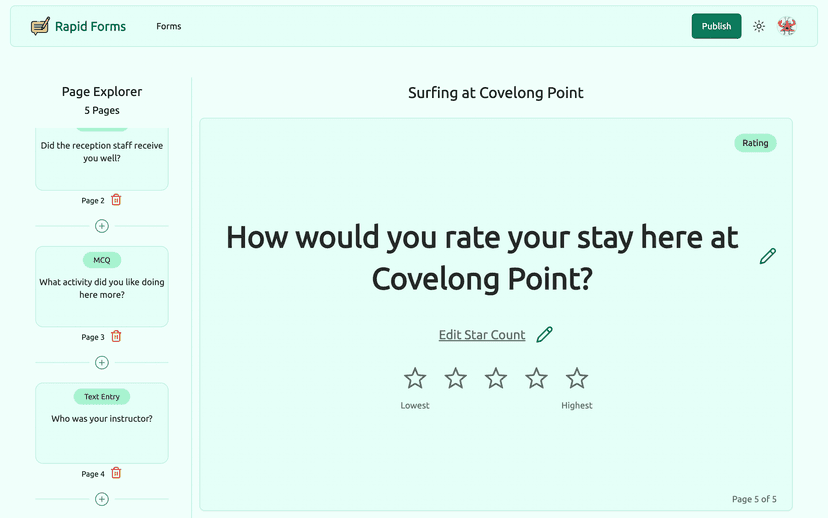828x518 pixels.
Task: Delete Page 3 with trash icon
Action: click(x=116, y=337)
